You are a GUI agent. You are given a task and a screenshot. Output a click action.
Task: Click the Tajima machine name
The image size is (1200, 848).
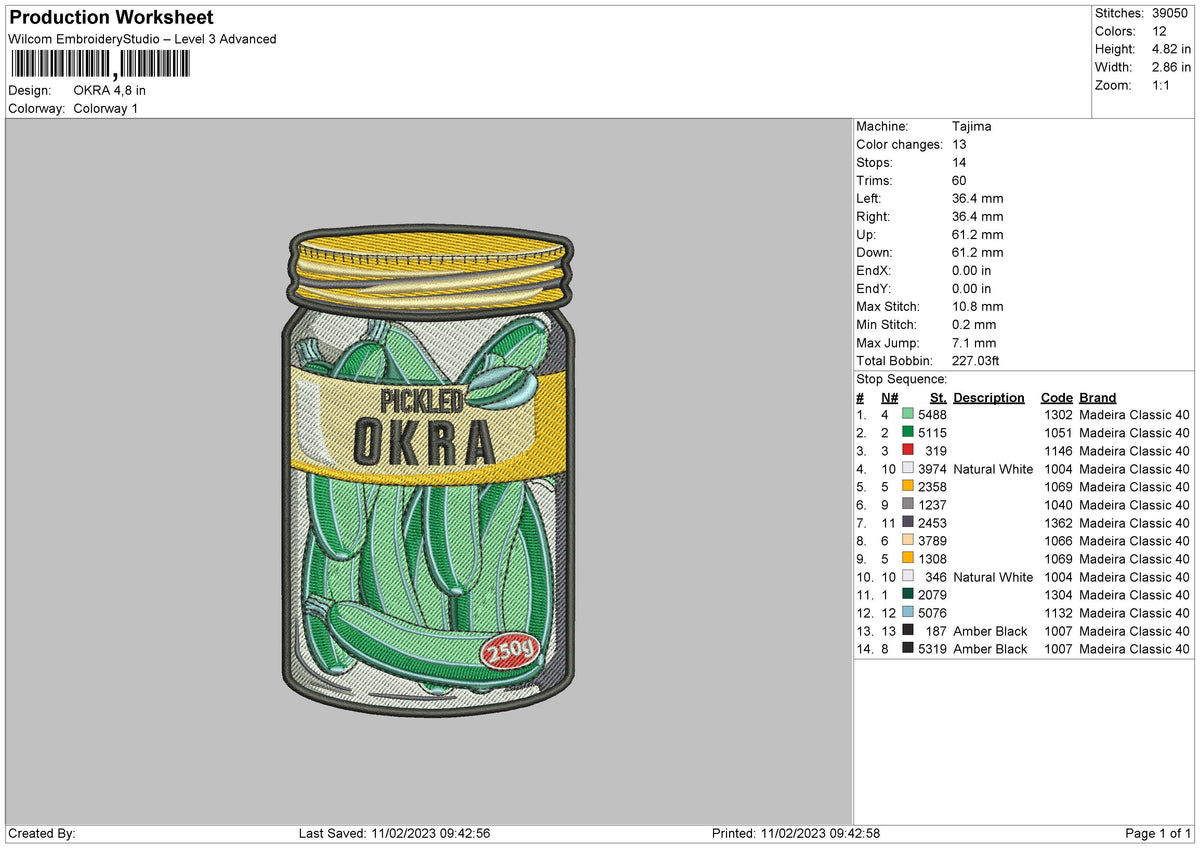tap(972, 126)
